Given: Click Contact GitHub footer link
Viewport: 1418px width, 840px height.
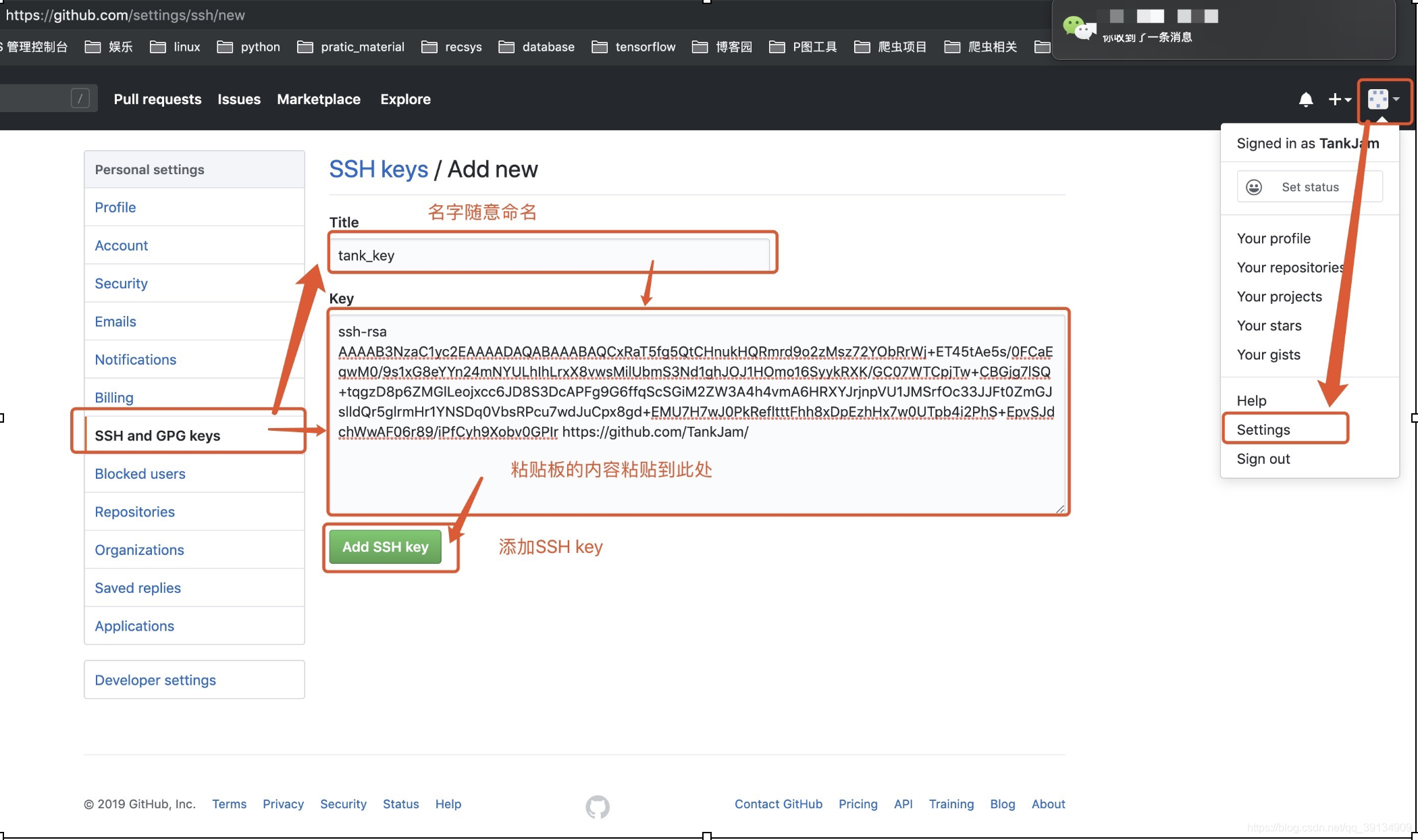Looking at the screenshot, I should click(778, 804).
